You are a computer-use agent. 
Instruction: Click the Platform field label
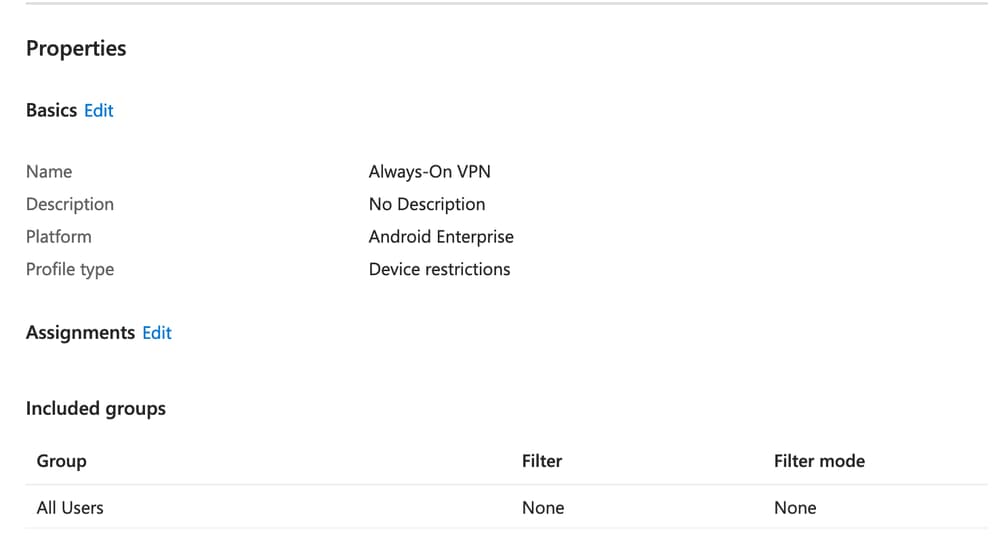(58, 237)
